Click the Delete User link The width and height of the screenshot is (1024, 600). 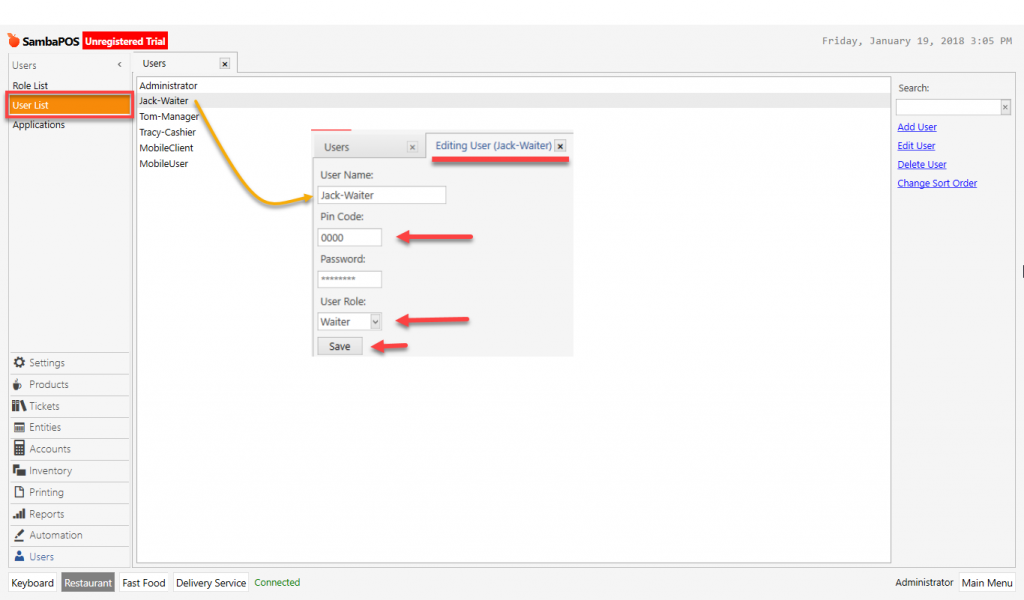pyautogui.click(x=921, y=165)
